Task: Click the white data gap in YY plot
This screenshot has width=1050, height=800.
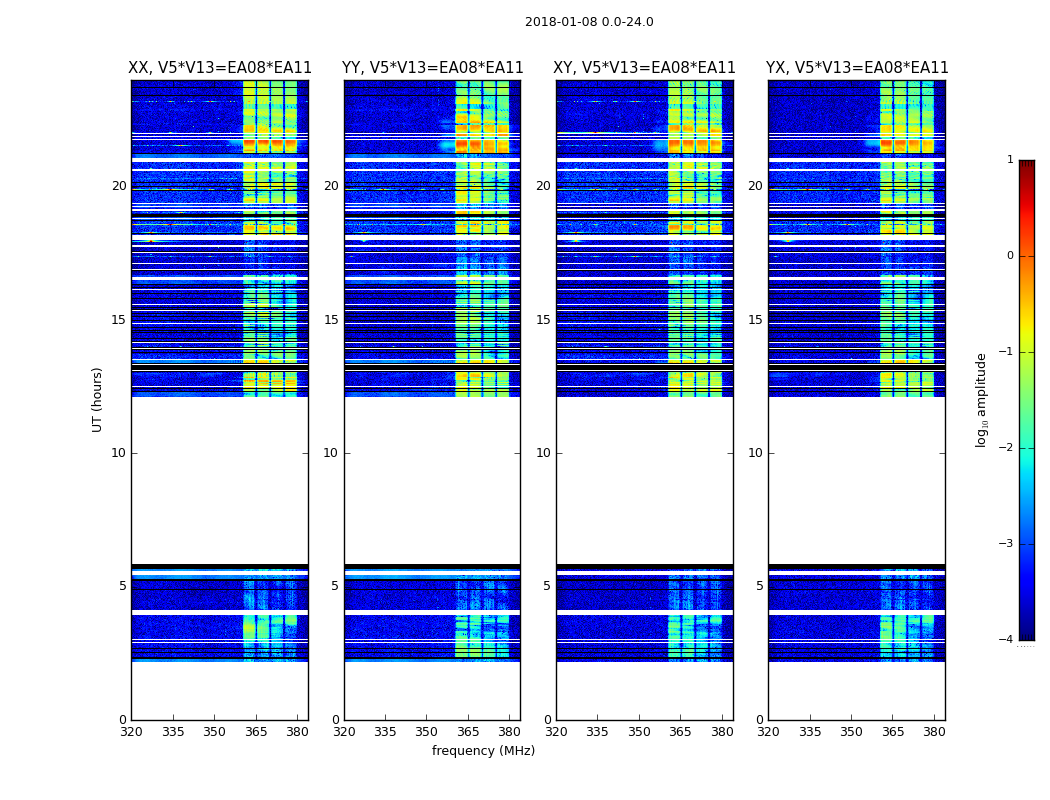Action: [433, 481]
